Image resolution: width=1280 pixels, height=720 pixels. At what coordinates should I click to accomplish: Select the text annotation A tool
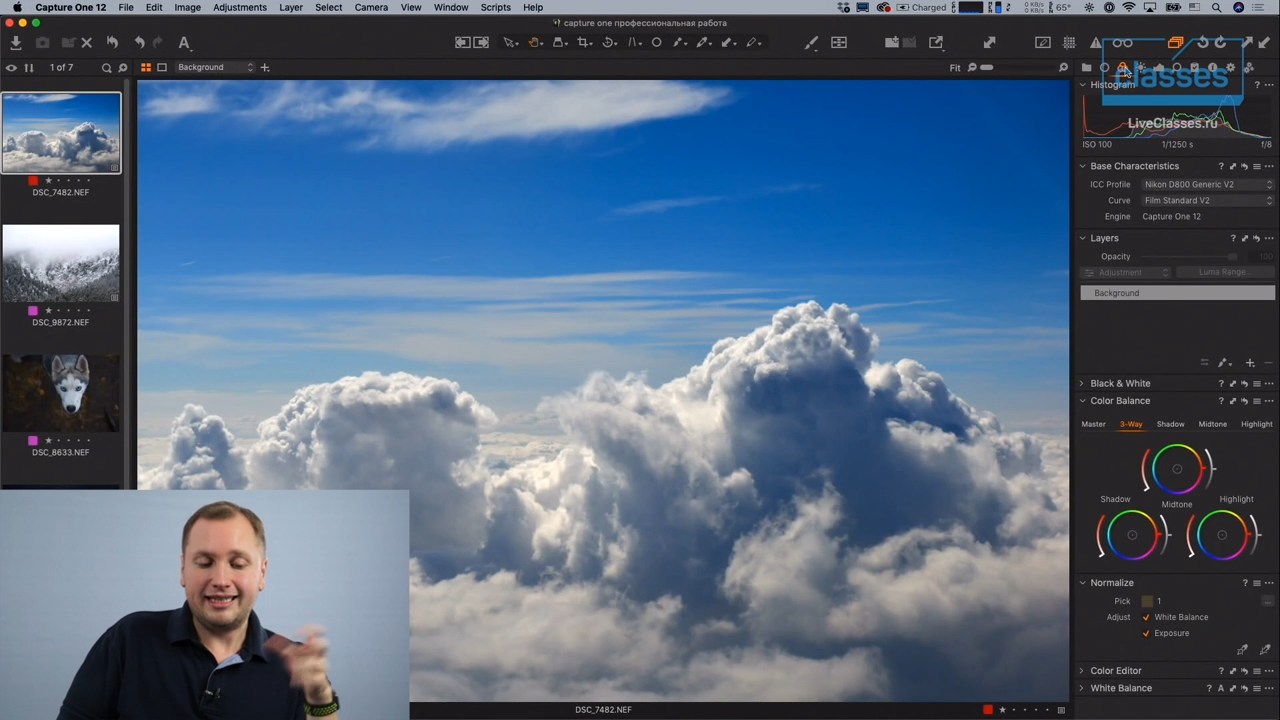coord(184,43)
